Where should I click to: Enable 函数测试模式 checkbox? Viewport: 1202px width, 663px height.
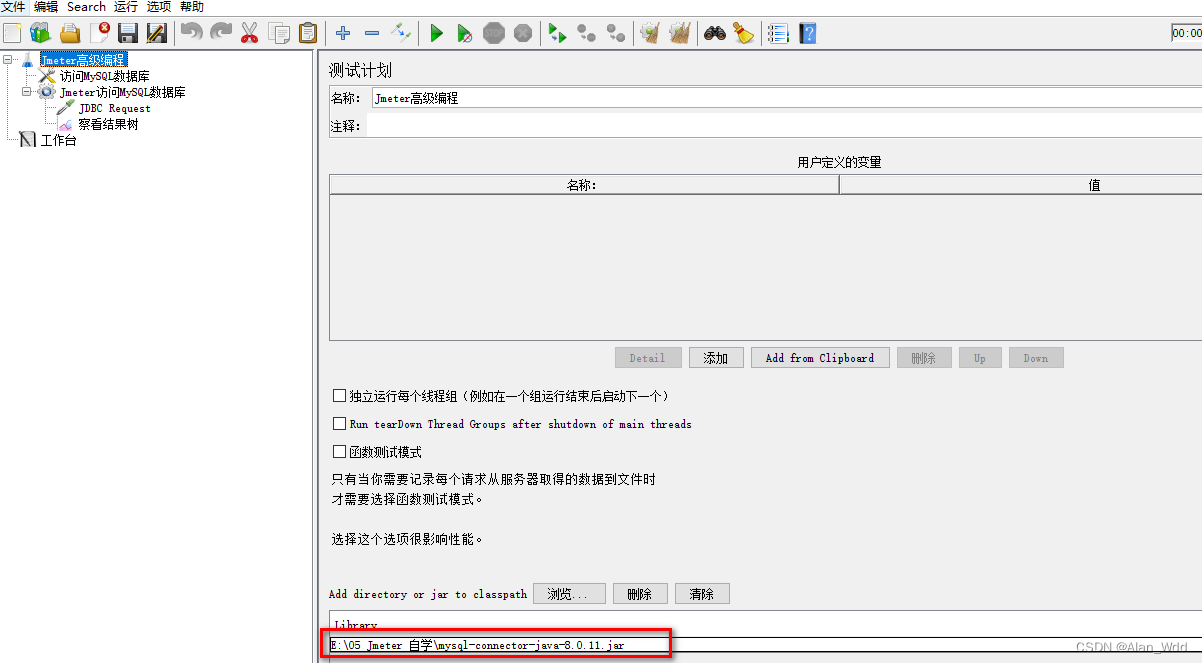(340, 449)
